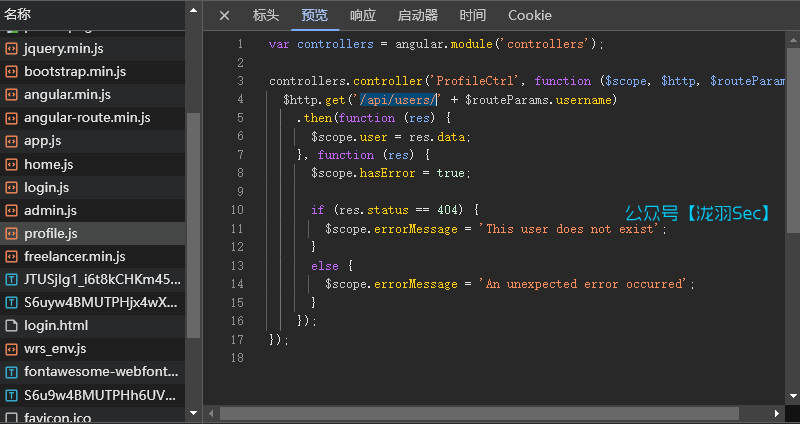
Task: Click the document icon beside login.html
Action: [x=12, y=326]
